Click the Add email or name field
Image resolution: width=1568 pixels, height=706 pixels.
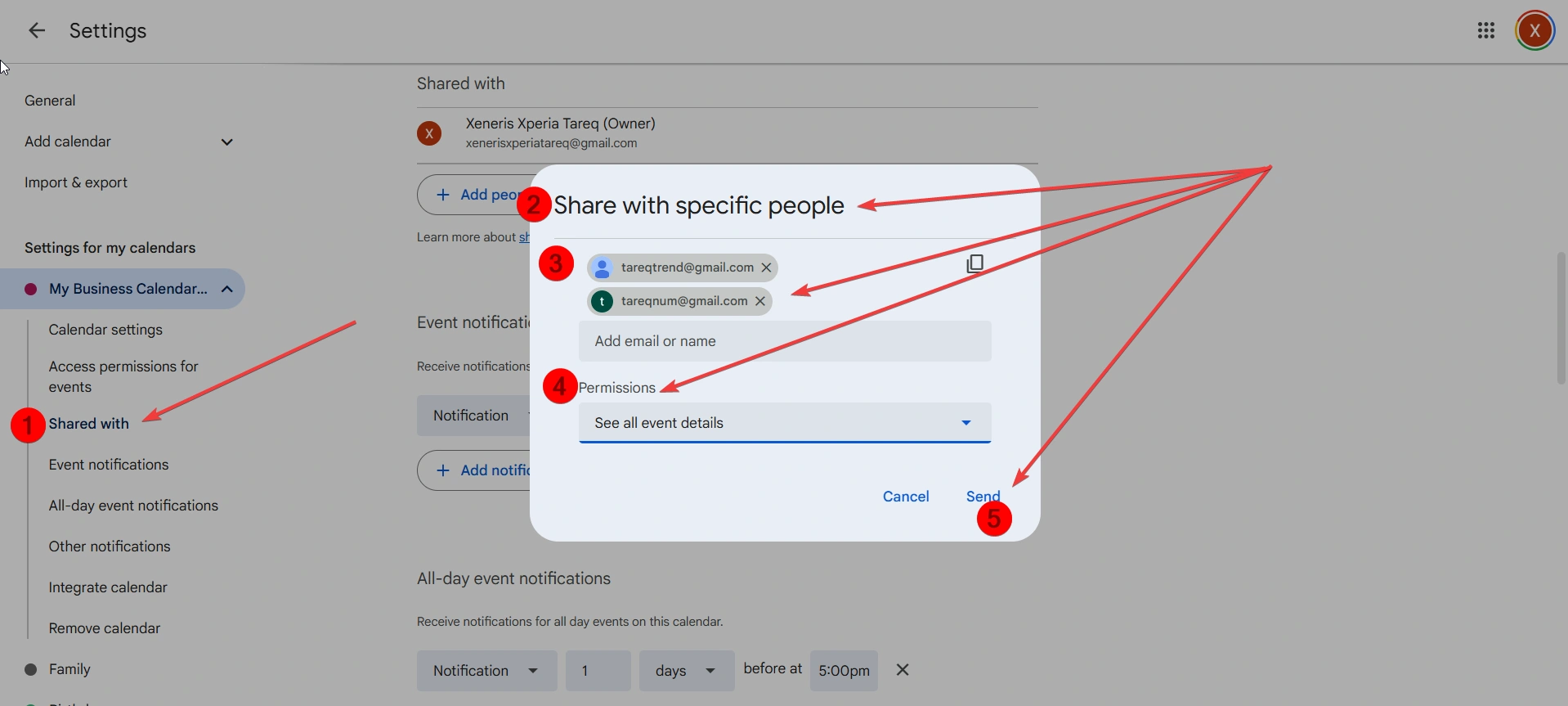[784, 341]
